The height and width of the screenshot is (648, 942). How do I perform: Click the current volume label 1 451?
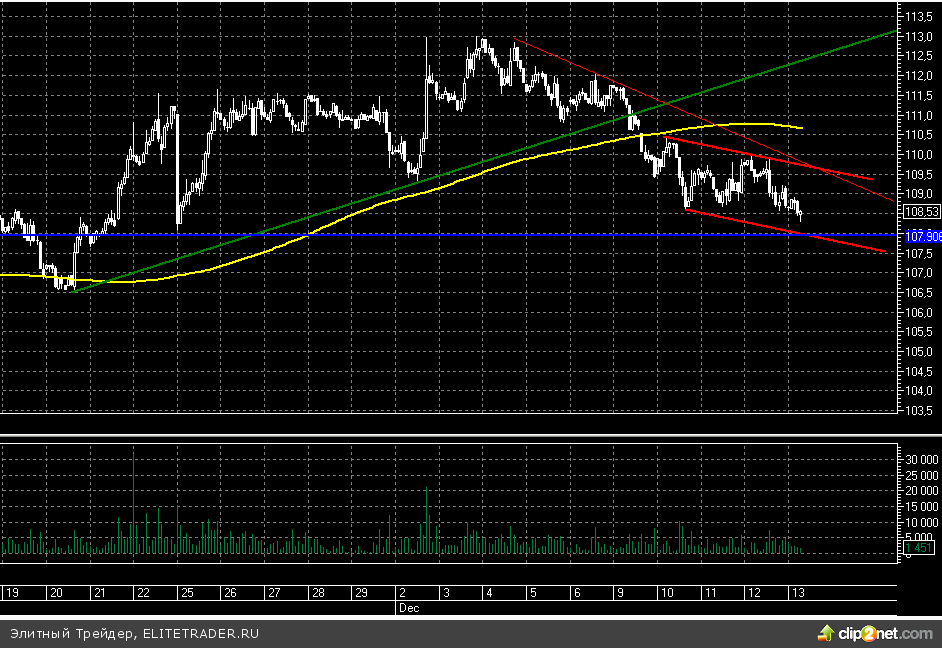918,547
